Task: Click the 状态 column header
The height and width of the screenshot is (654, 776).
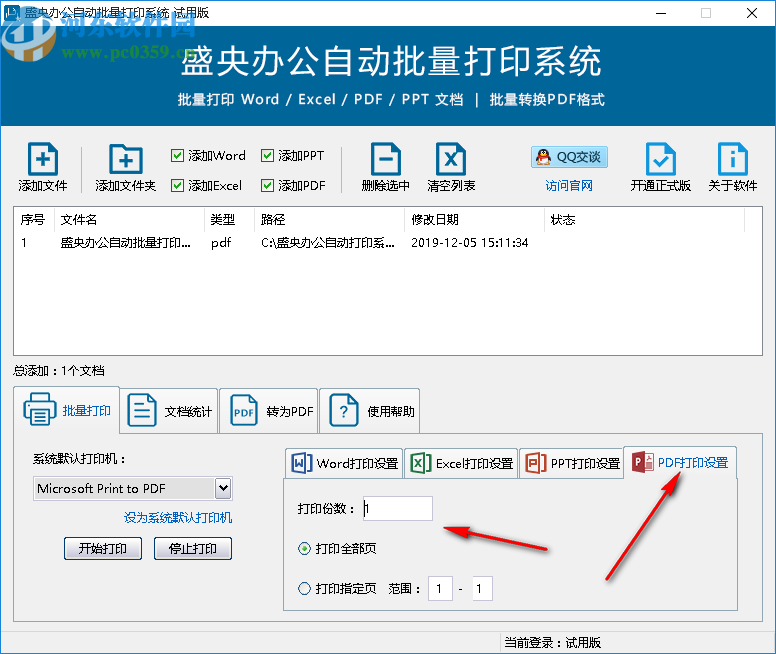Action: click(645, 219)
